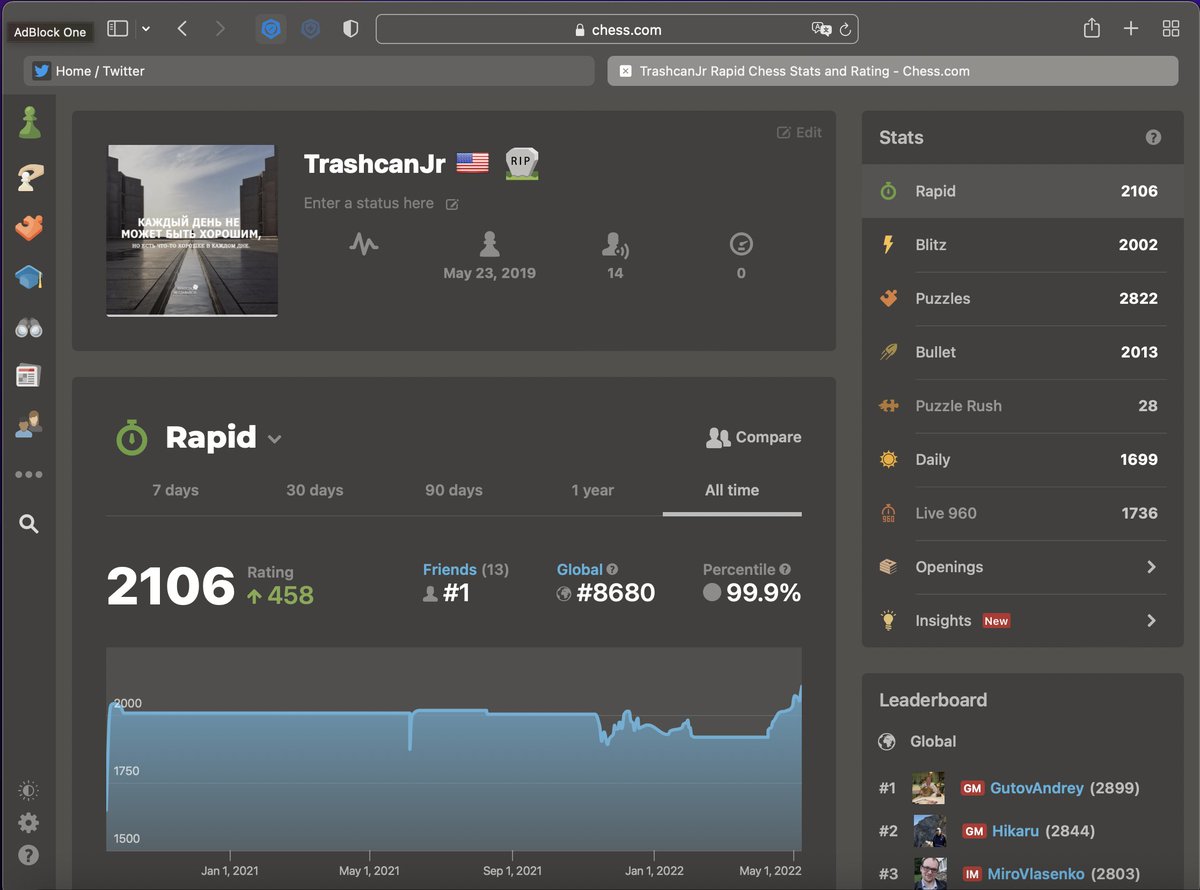Expand the More ellipsis menu in the Chess.com sidebar
Screen dimensions: 1200x890
coord(29,475)
